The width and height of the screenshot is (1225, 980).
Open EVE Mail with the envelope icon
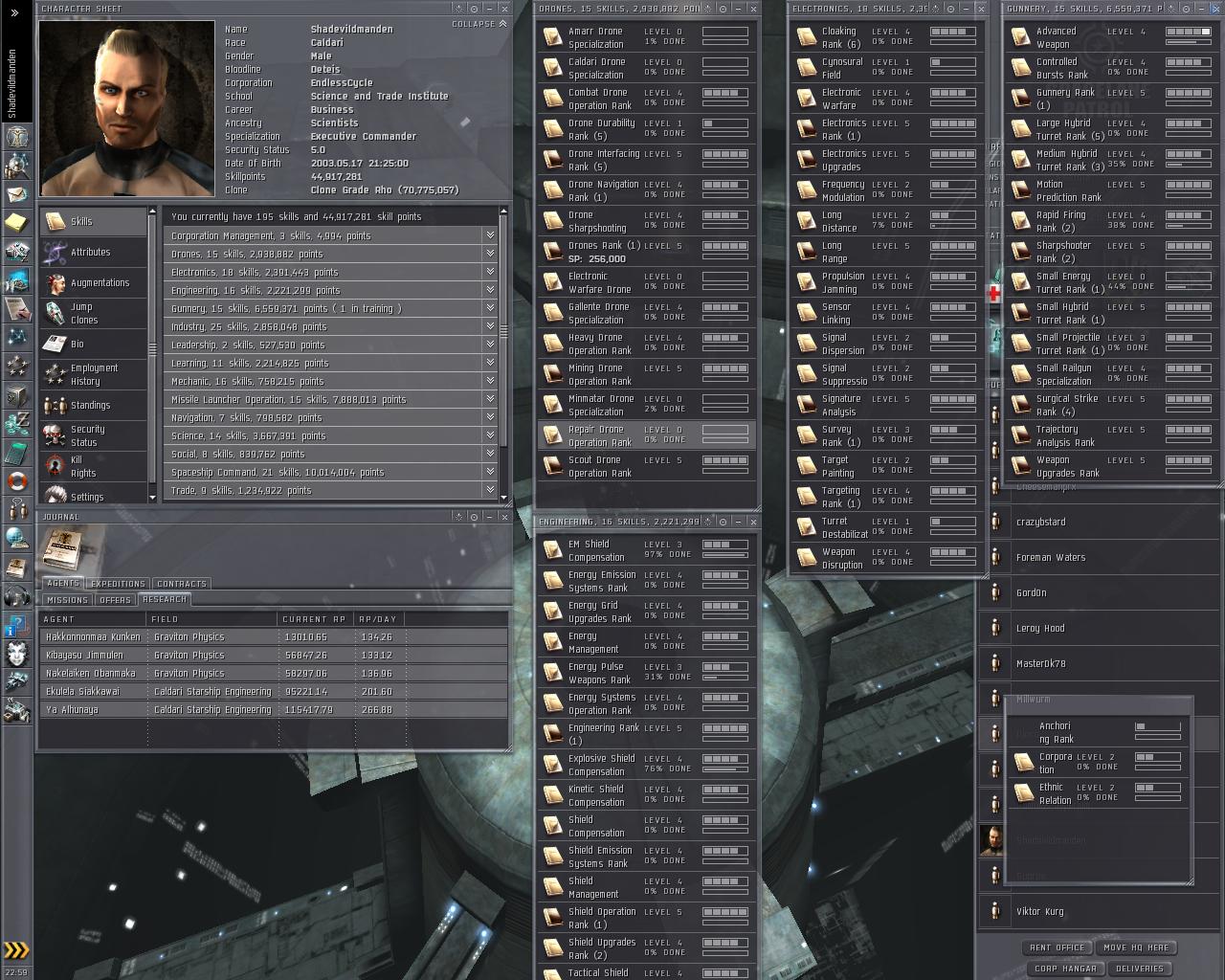[x=15, y=193]
